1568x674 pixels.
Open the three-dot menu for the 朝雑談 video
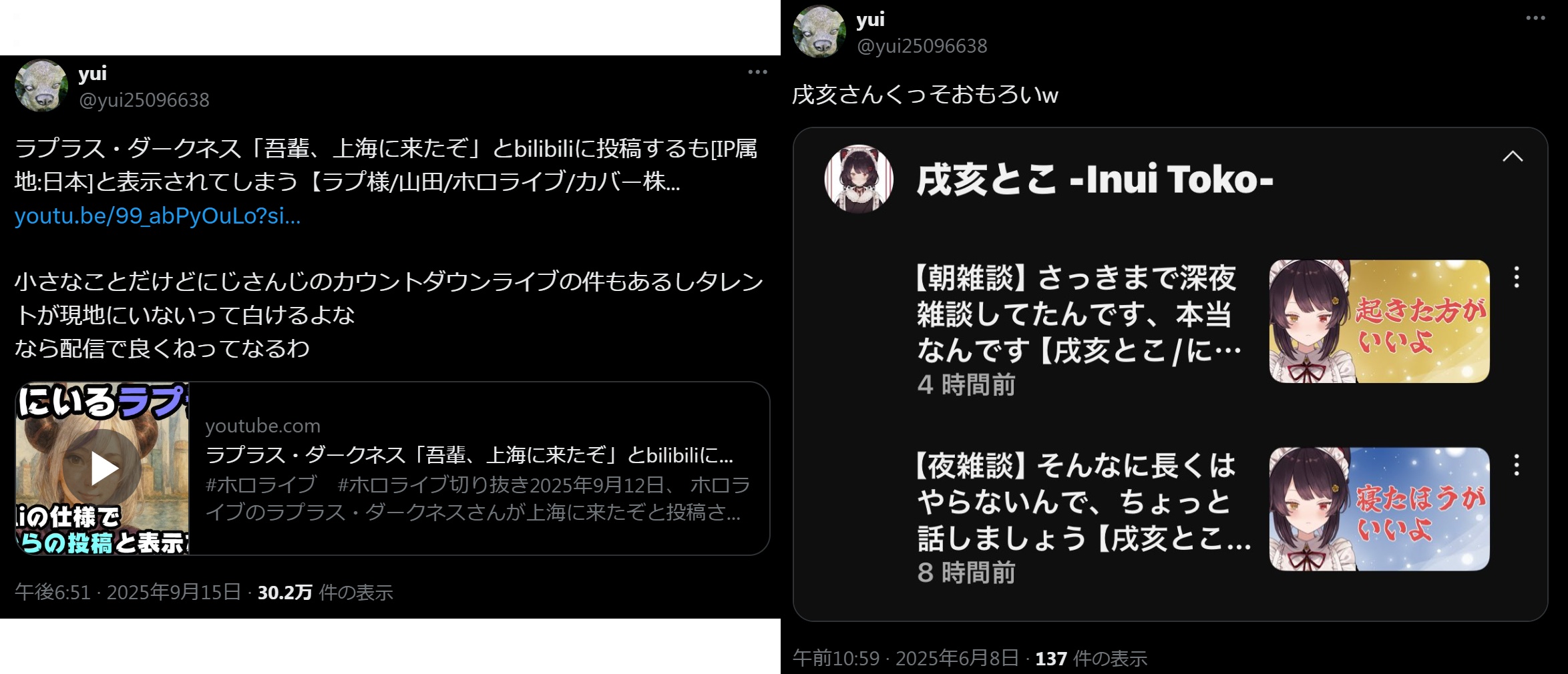[x=1517, y=277]
